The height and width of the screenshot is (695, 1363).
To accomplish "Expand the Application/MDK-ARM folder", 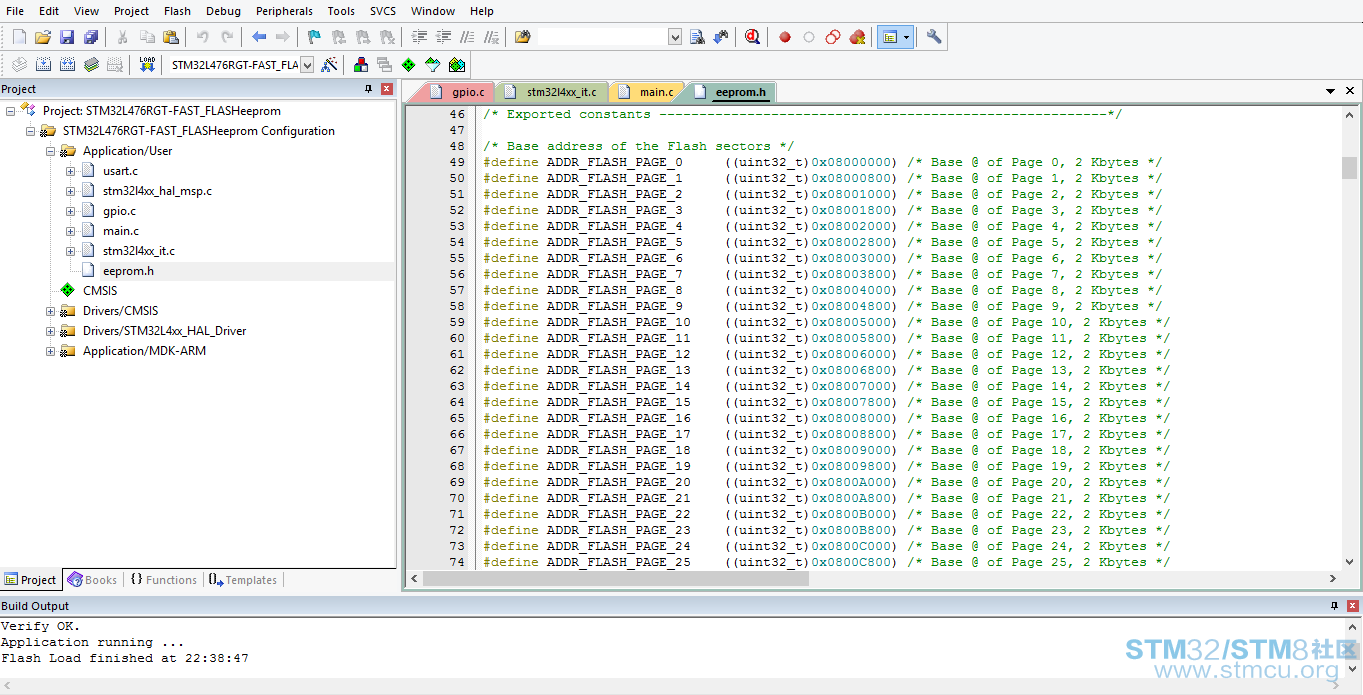I will 51,351.
